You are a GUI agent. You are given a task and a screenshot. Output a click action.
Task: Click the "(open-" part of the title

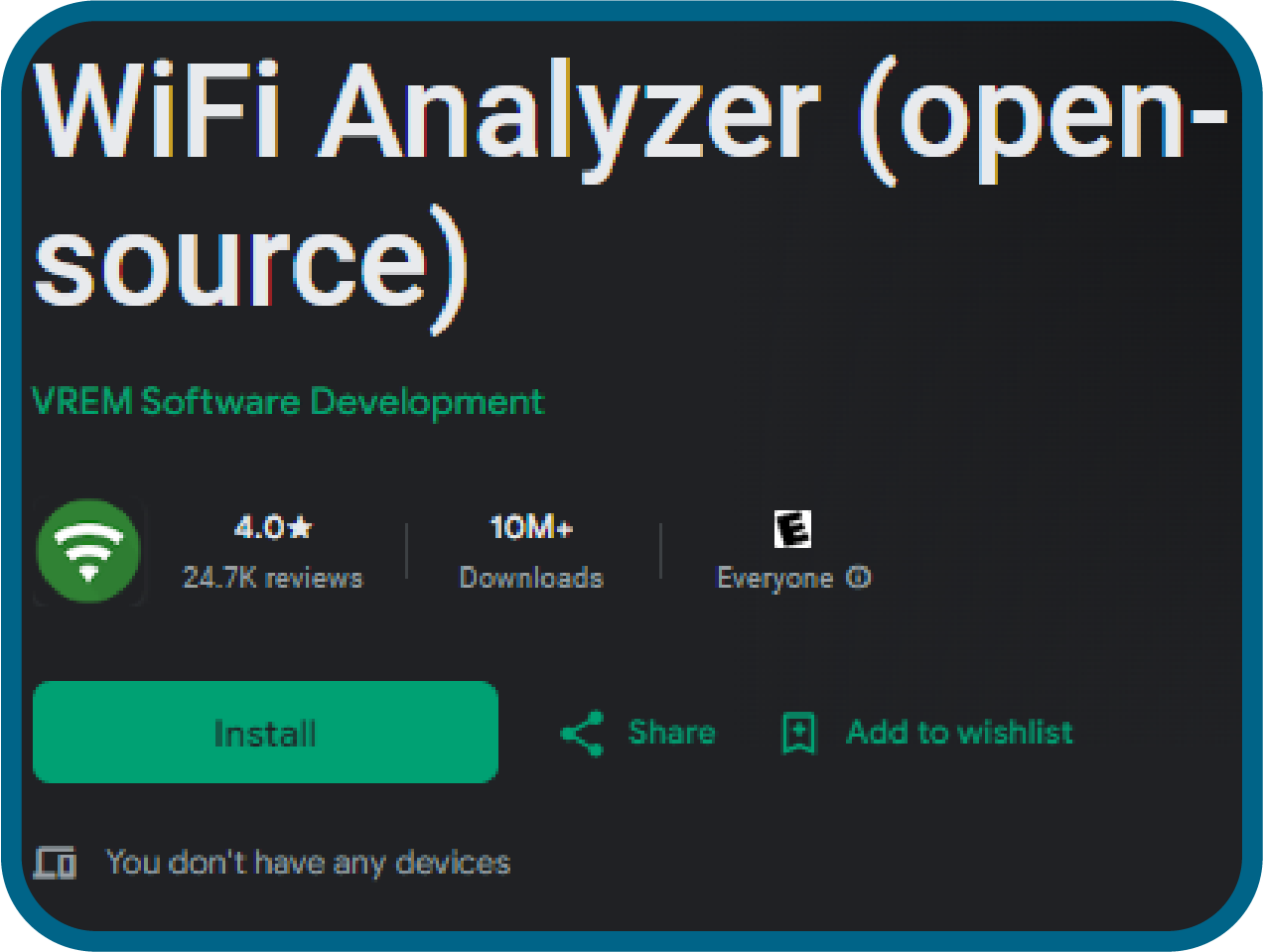tap(1043, 114)
